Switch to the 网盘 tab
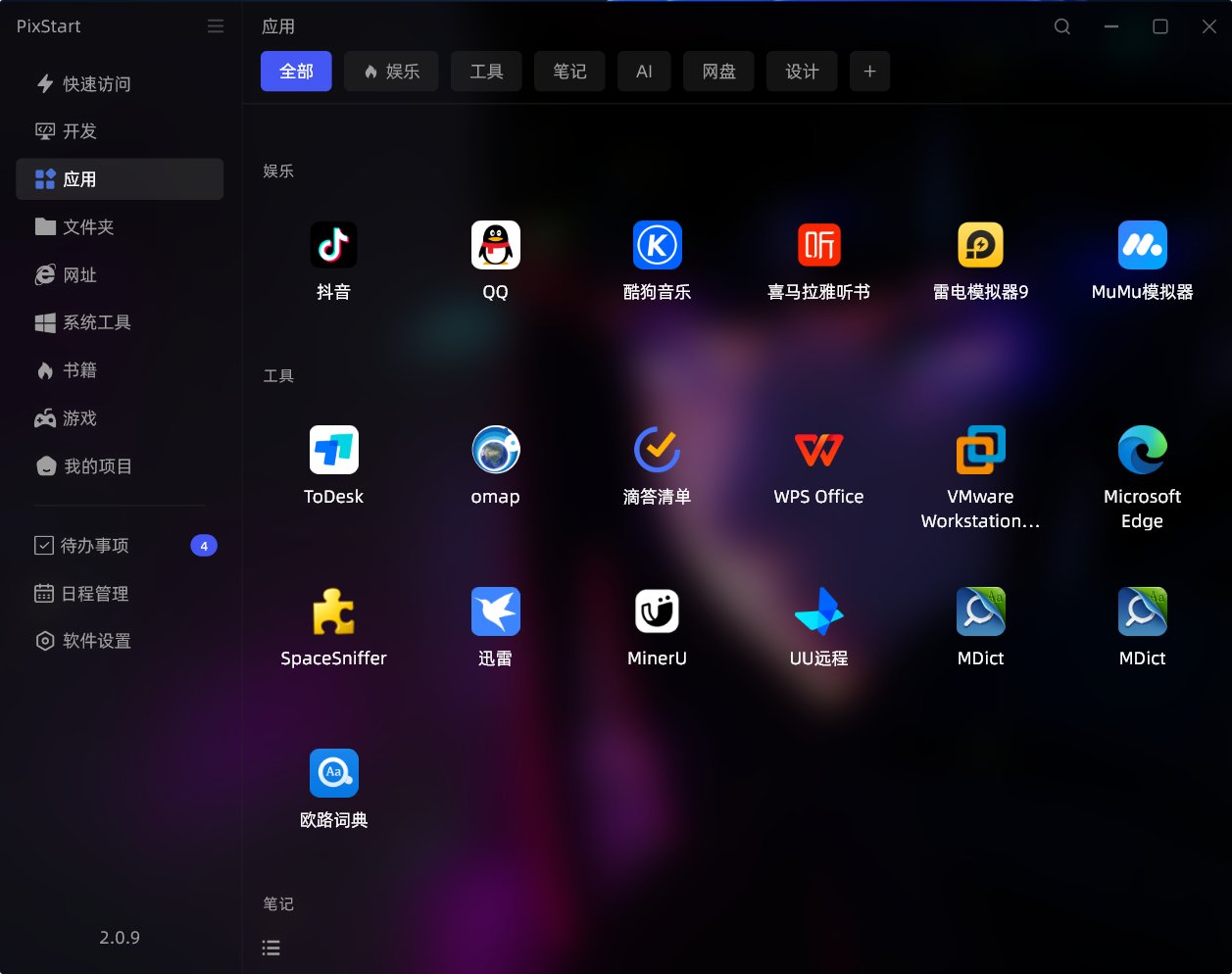Screen dimensions: 1232x974 pyautogui.click(x=718, y=72)
